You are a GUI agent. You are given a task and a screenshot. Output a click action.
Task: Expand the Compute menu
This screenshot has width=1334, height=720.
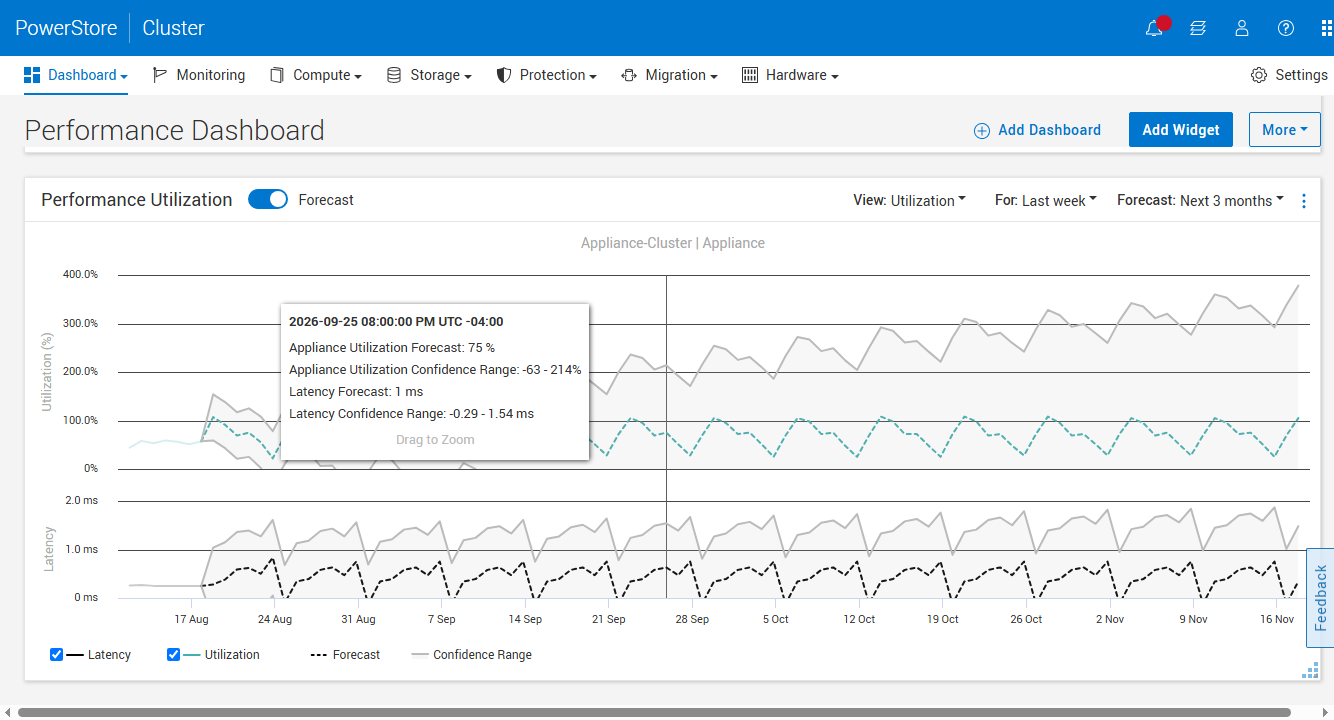[316, 75]
